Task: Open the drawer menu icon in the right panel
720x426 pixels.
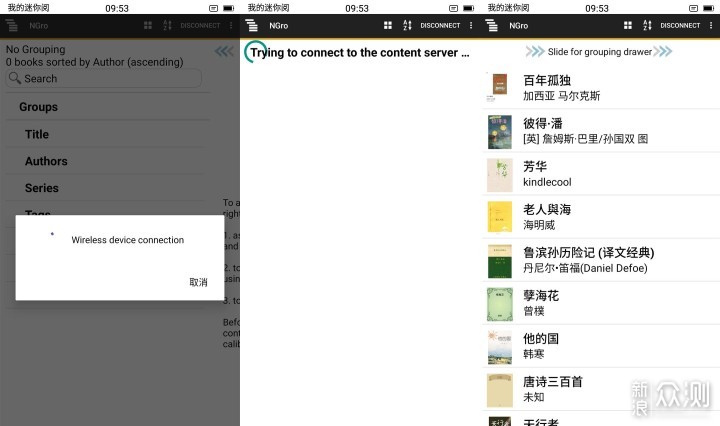Action: click(x=491, y=25)
